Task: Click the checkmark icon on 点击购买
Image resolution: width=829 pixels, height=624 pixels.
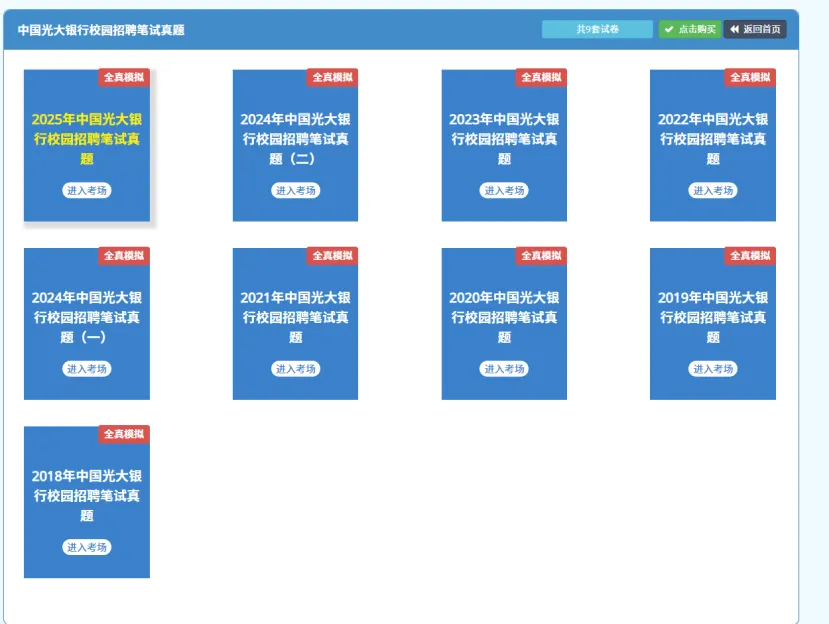Action: 669,29
